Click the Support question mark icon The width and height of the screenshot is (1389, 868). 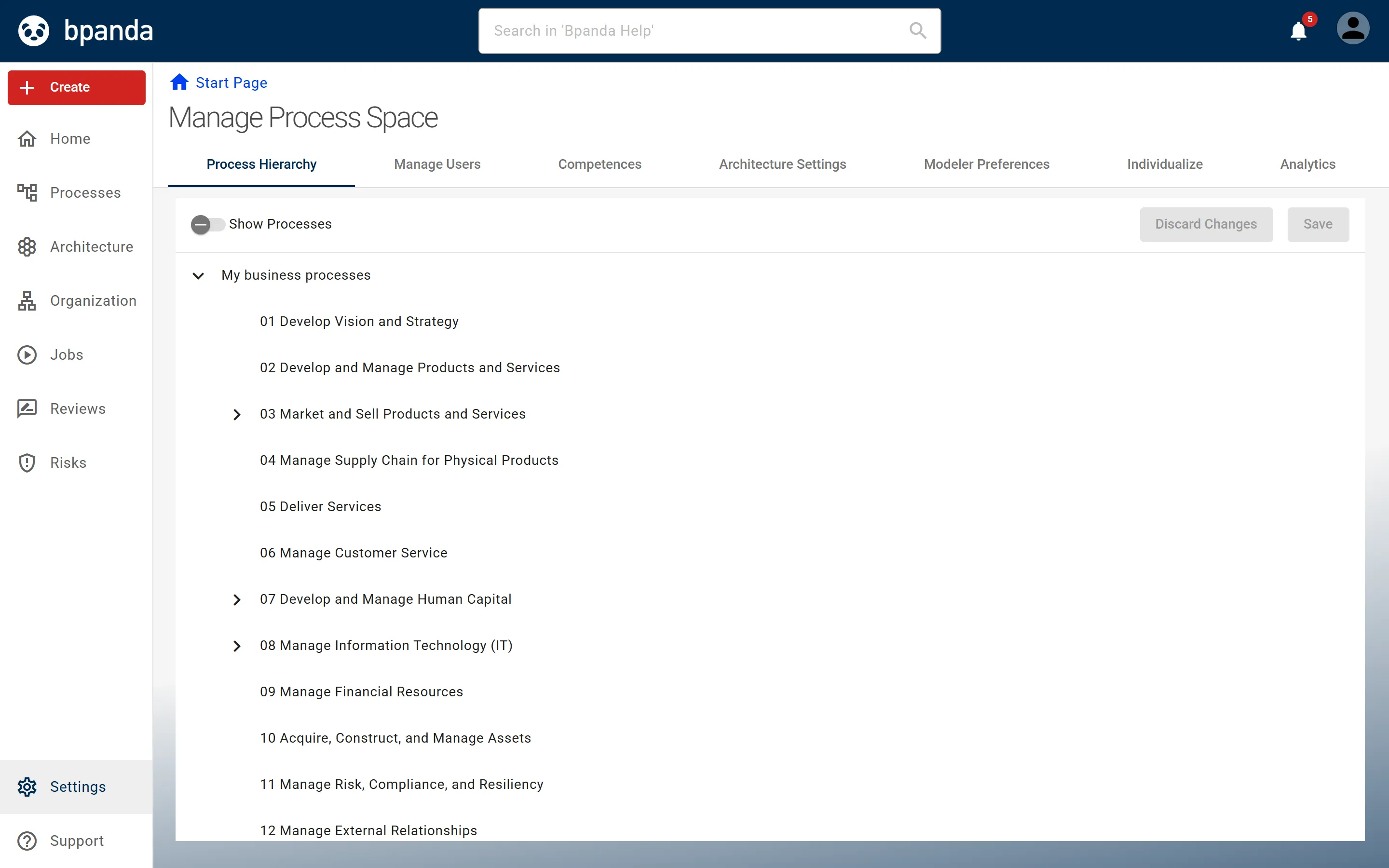point(27,841)
